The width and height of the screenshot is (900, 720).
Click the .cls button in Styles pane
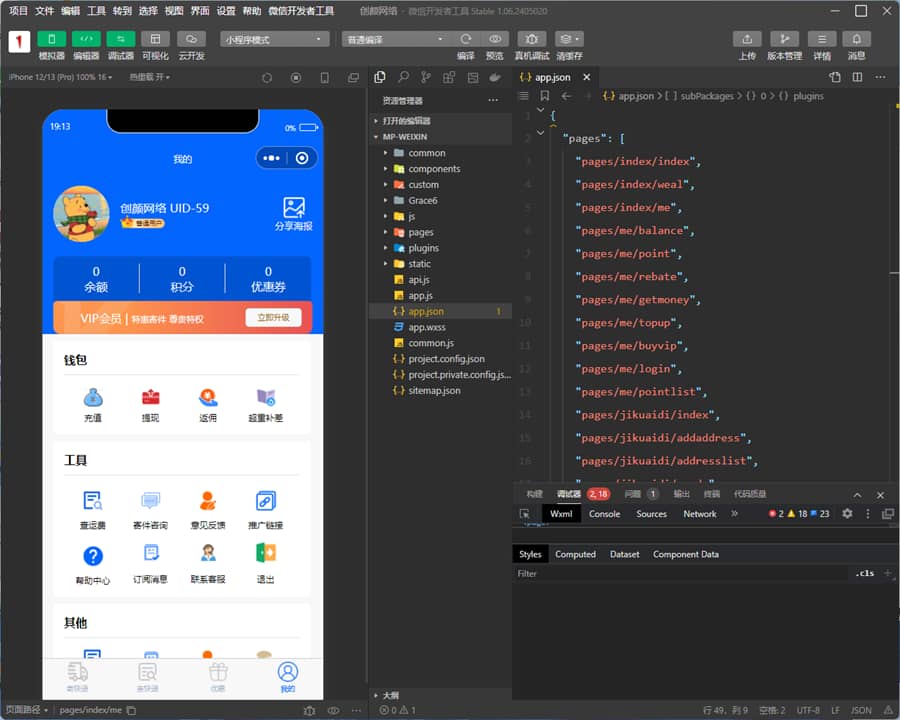pos(864,574)
